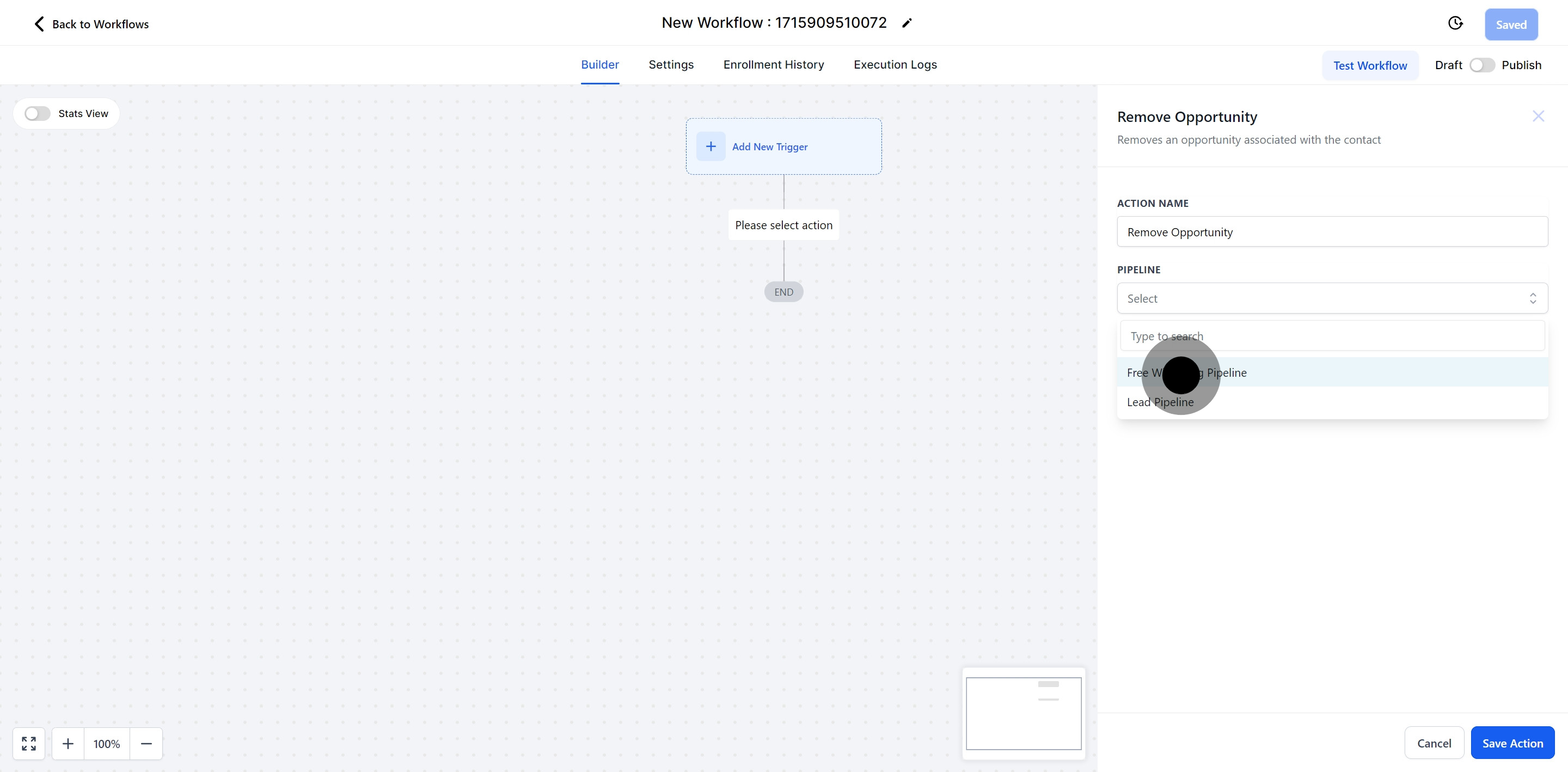Image resolution: width=1568 pixels, height=772 pixels.
Task: Open the version history clock icon
Action: coord(1455,24)
